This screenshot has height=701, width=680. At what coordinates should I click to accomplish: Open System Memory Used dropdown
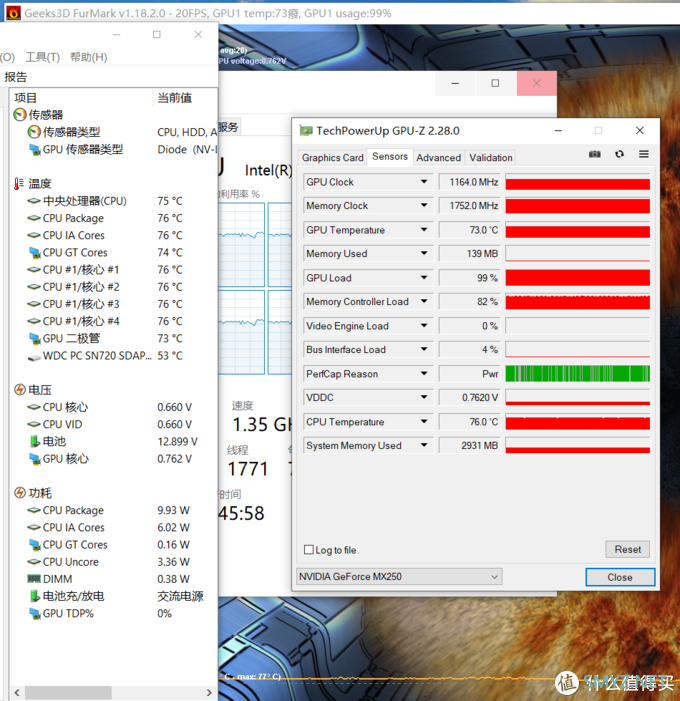click(424, 445)
